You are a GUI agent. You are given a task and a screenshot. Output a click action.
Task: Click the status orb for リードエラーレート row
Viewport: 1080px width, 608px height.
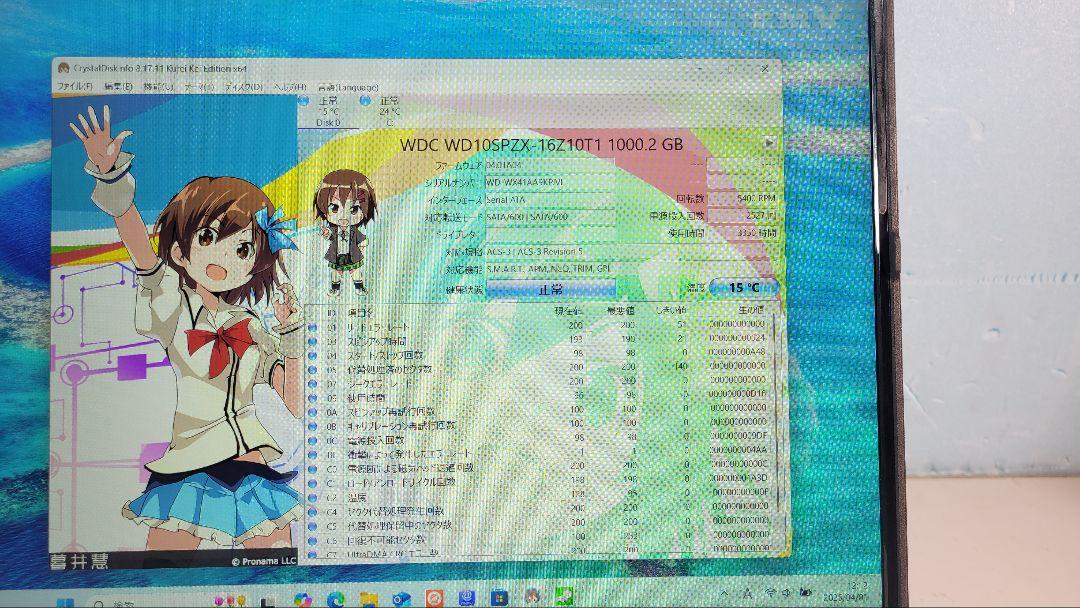pyautogui.click(x=313, y=328)
